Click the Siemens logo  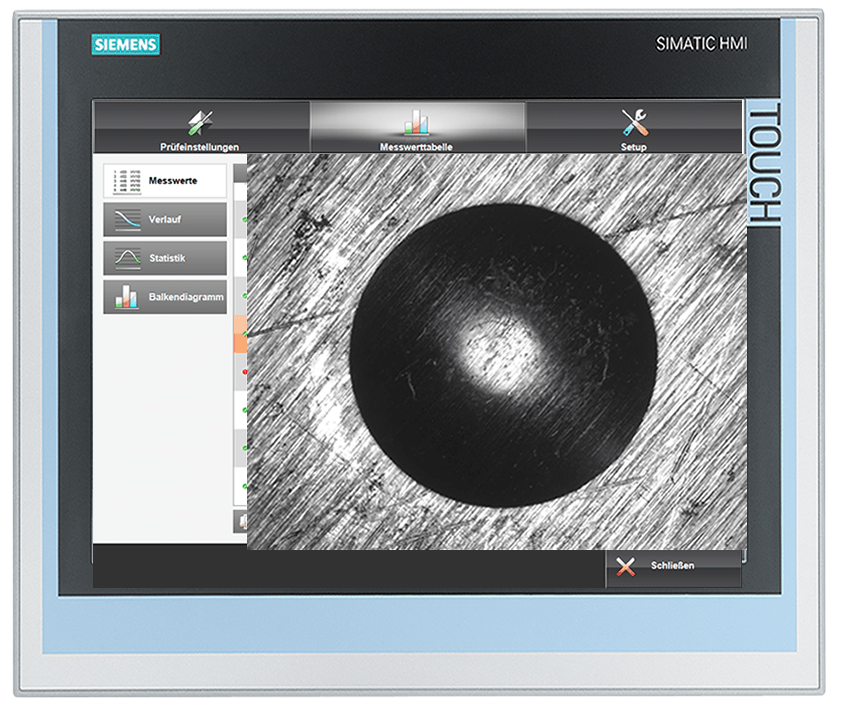[x=126, y=44]
